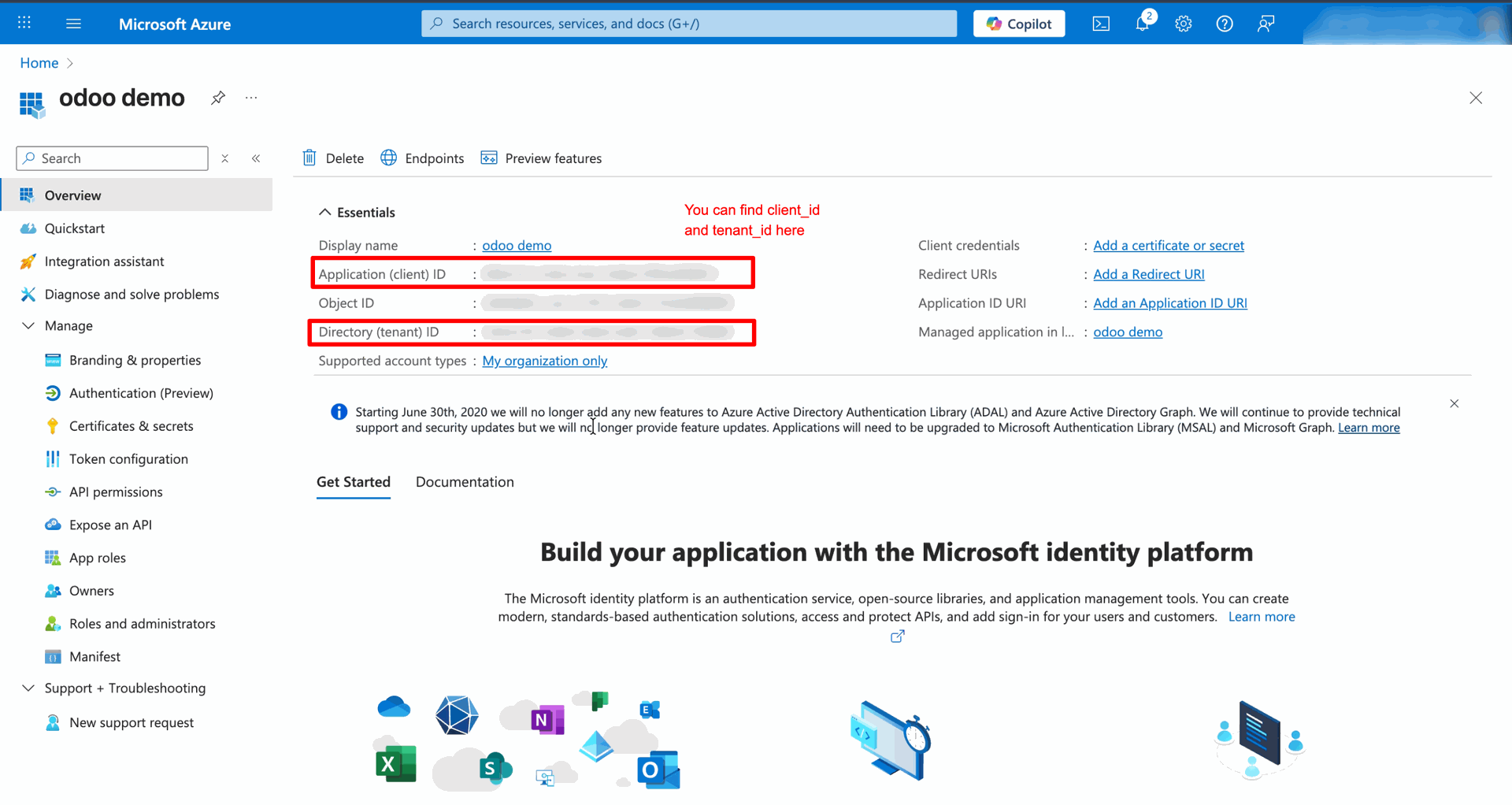The height and width of the screenshot is (805, 1512).
Task: Collapse the Manage menu group
Action: click(x=28, y=326)
